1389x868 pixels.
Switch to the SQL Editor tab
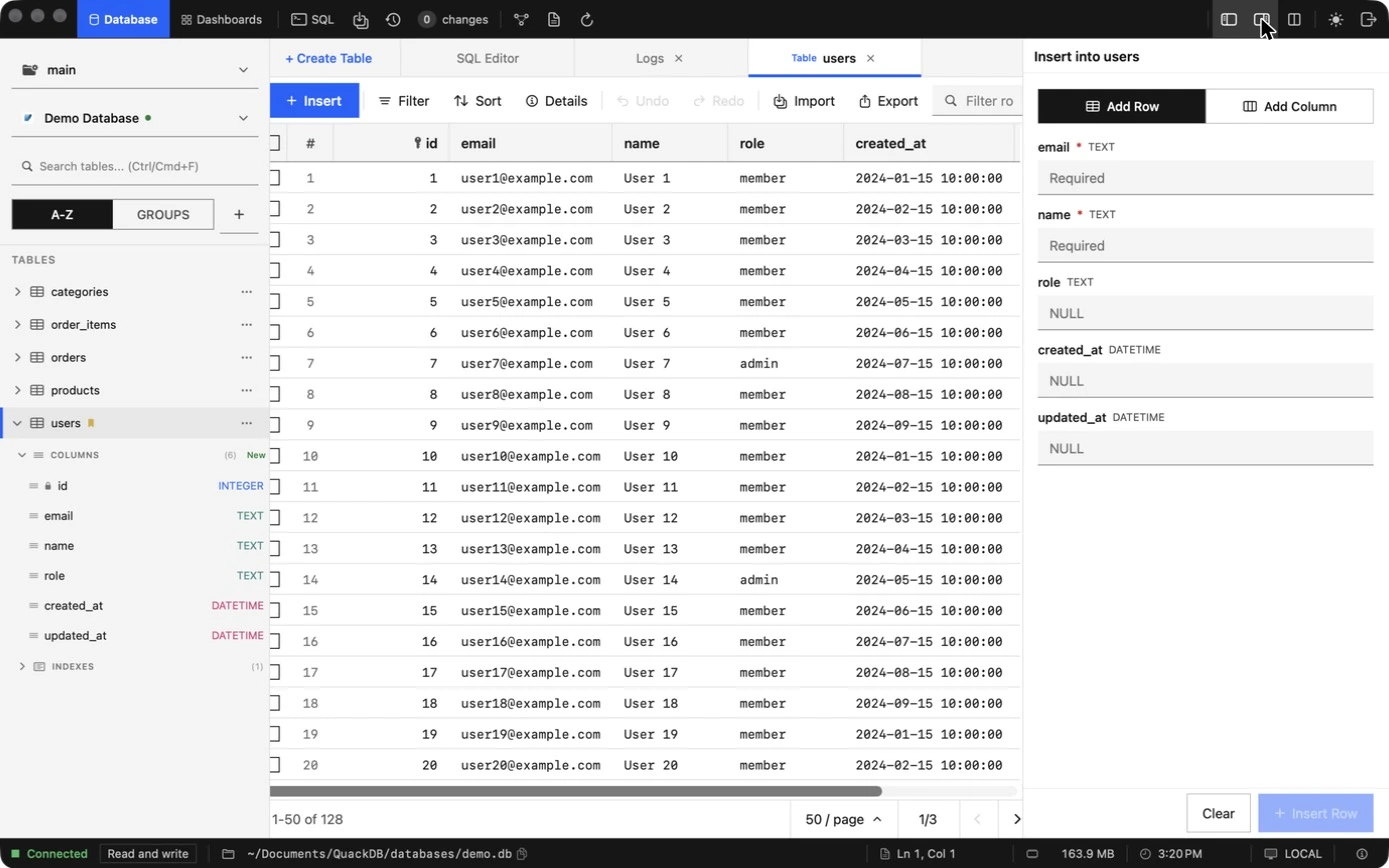487,58
